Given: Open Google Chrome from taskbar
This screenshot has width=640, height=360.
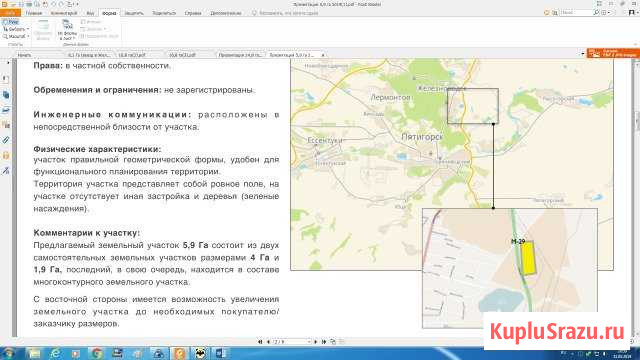Looking at the screenshot, I should tap(97, 353).
